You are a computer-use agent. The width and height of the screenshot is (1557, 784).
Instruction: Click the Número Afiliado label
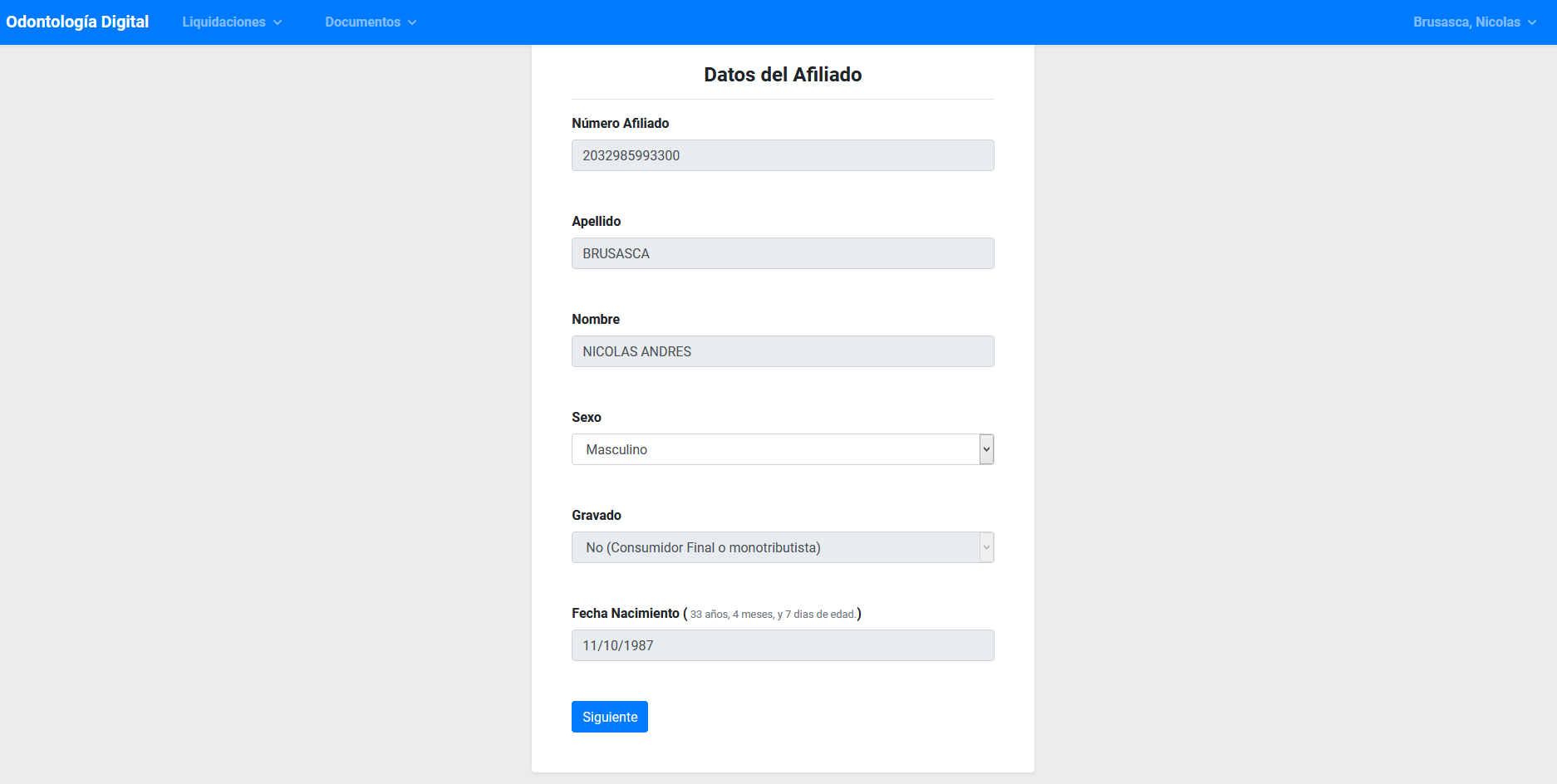tap(620, 123)
